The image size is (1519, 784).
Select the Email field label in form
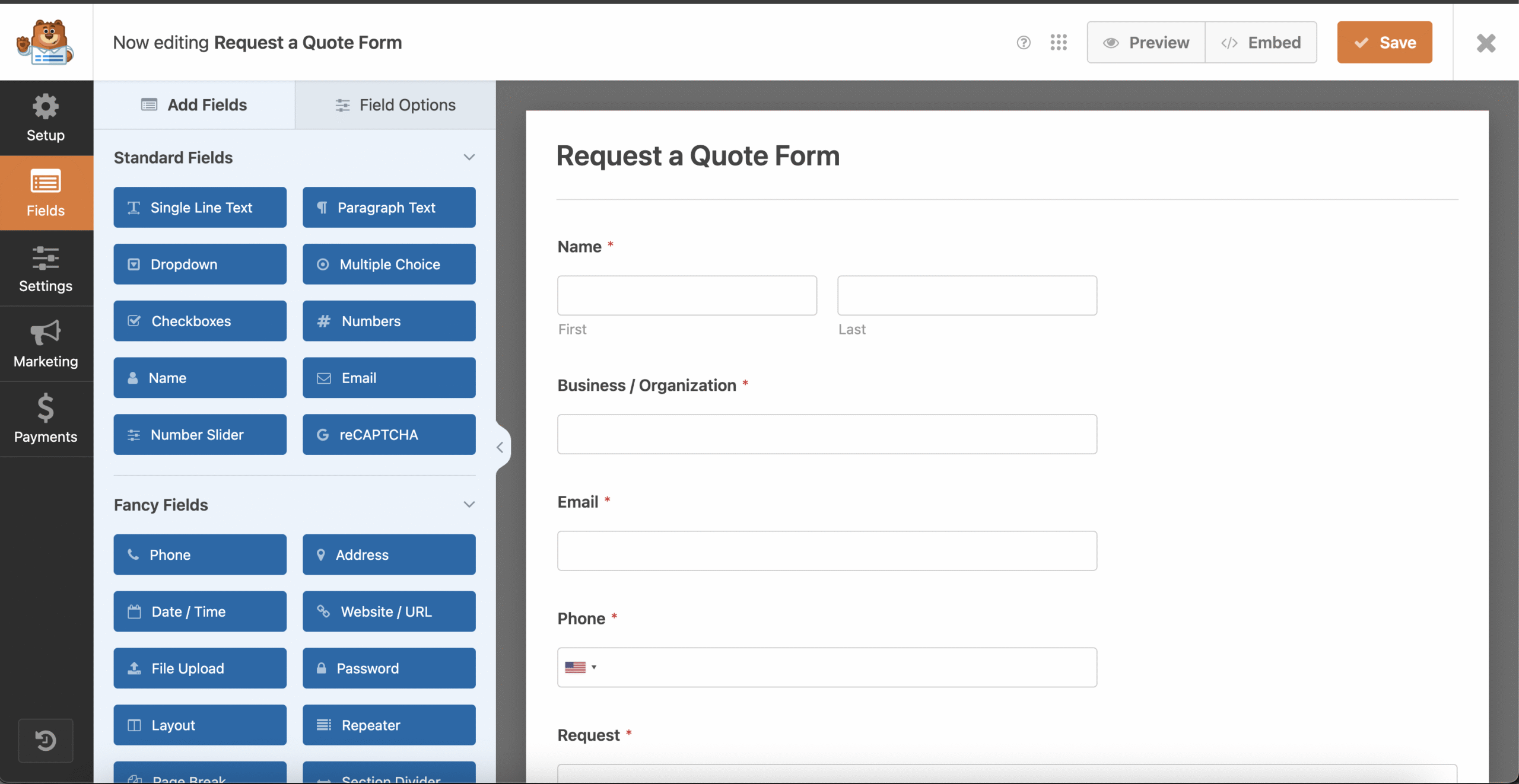pos(578,502)
